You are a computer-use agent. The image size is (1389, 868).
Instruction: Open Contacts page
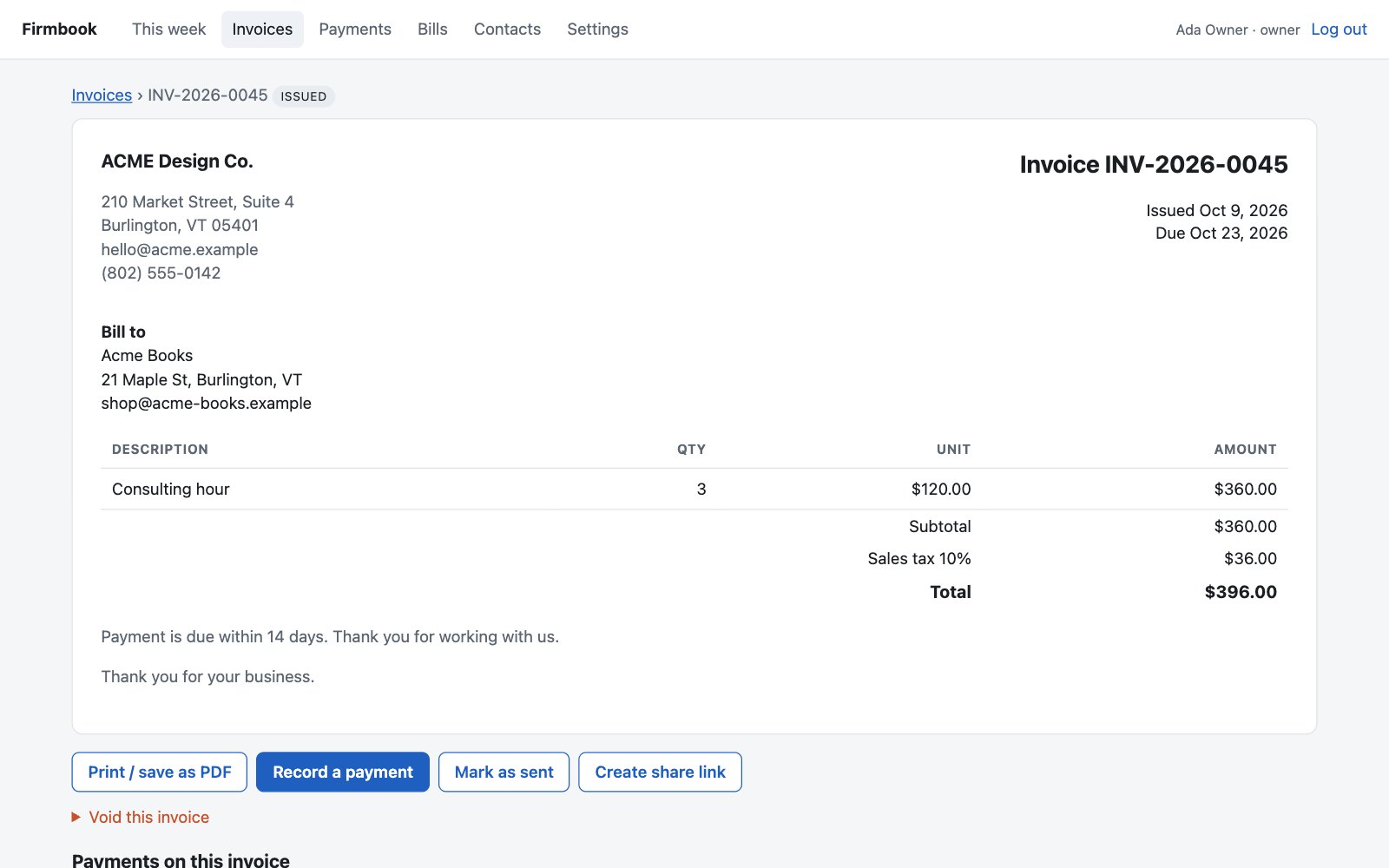[x=507, y=29]
